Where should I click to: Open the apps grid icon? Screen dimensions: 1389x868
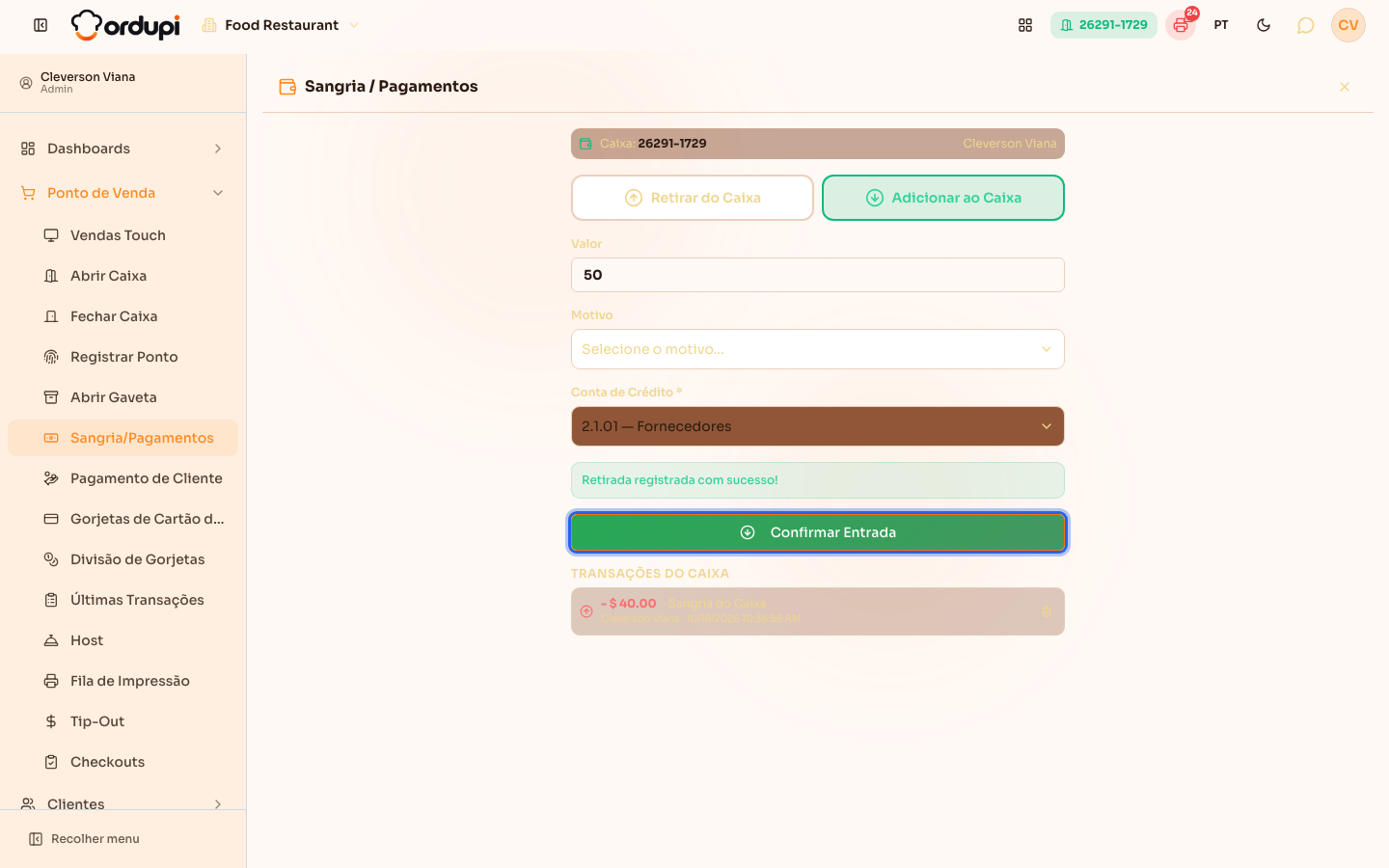click(1025, 25)
